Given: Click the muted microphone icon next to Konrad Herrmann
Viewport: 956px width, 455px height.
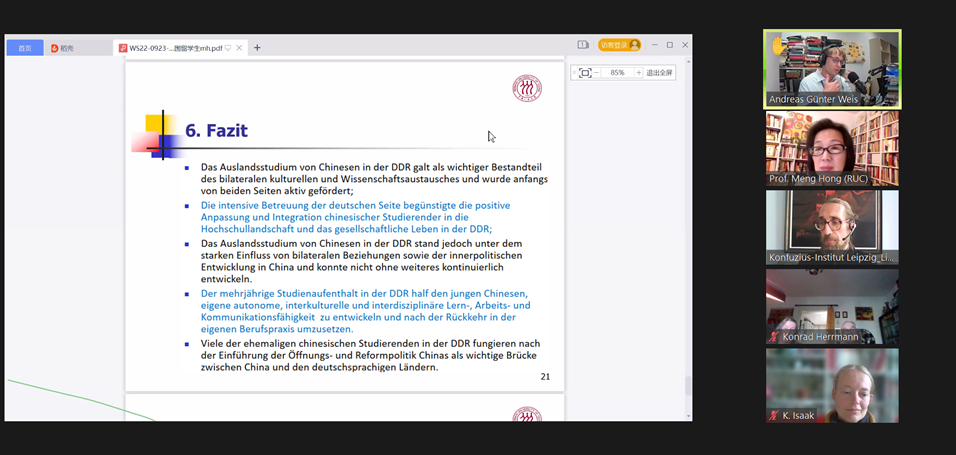Looking at the screenshot, I should pyautogui.click(x=774, y=337).
